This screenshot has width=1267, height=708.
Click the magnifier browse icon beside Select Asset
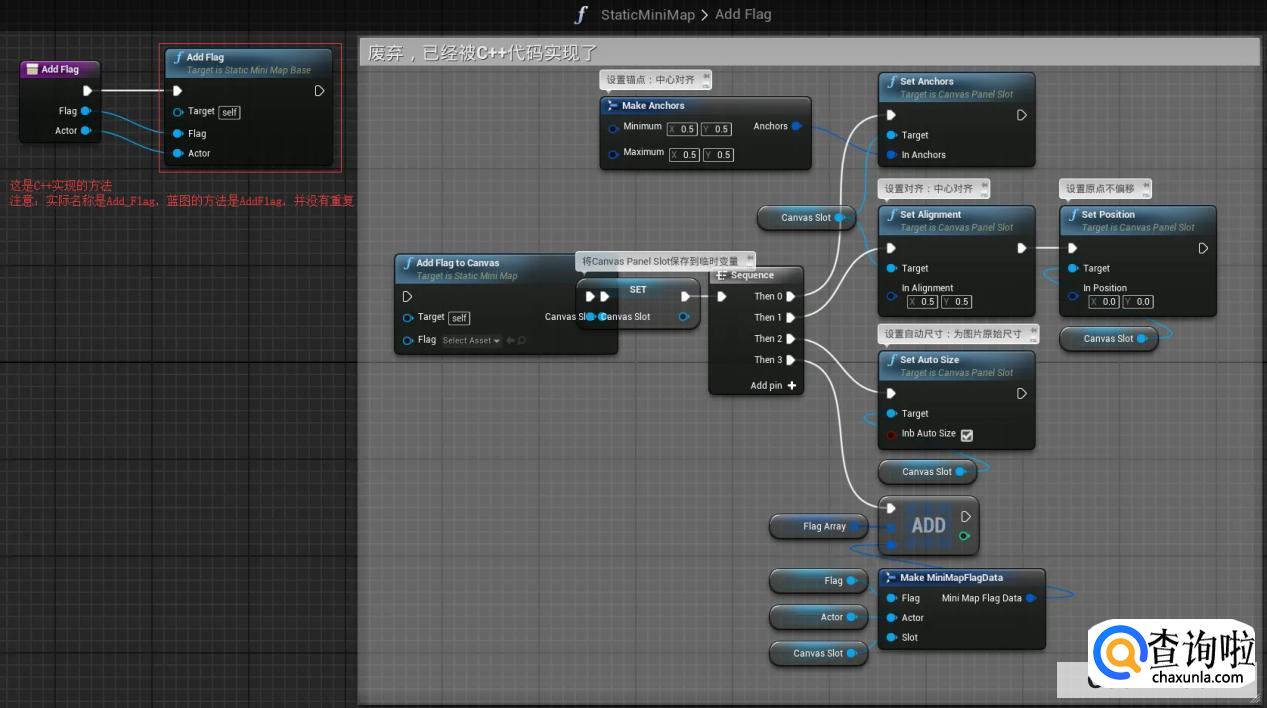tap(521, 341)
